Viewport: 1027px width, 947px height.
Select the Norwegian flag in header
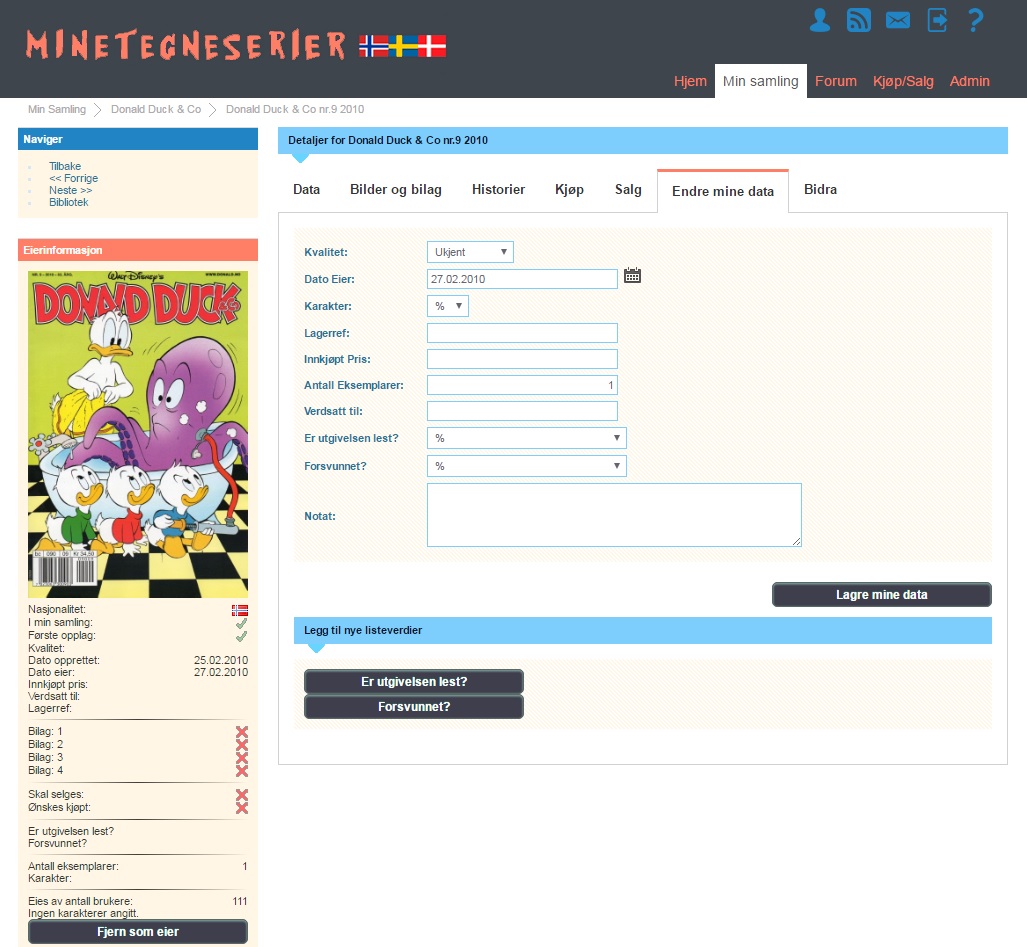click(373, 46)
